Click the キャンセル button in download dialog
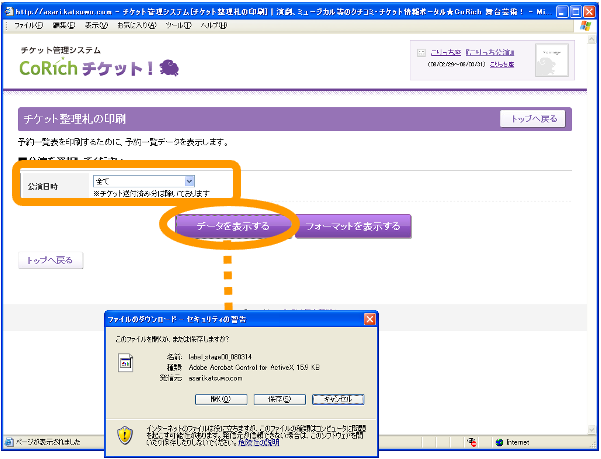Image resolution: width=601 pixels, height=459 pixels. pyautogui.click(x=337, y=398)
